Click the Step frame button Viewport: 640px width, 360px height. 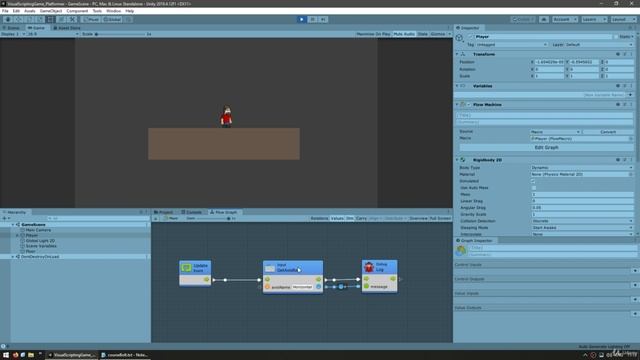point(323,19)
